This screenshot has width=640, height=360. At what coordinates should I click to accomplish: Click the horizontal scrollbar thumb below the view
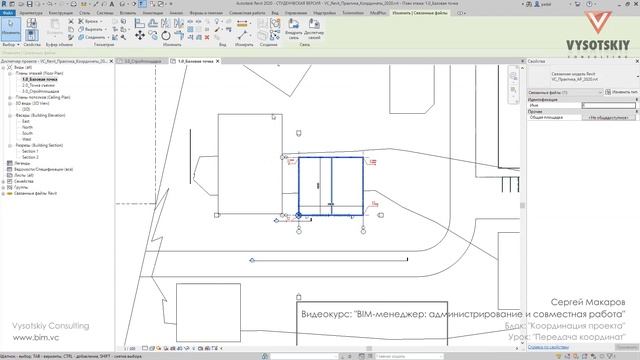(369, 349)
